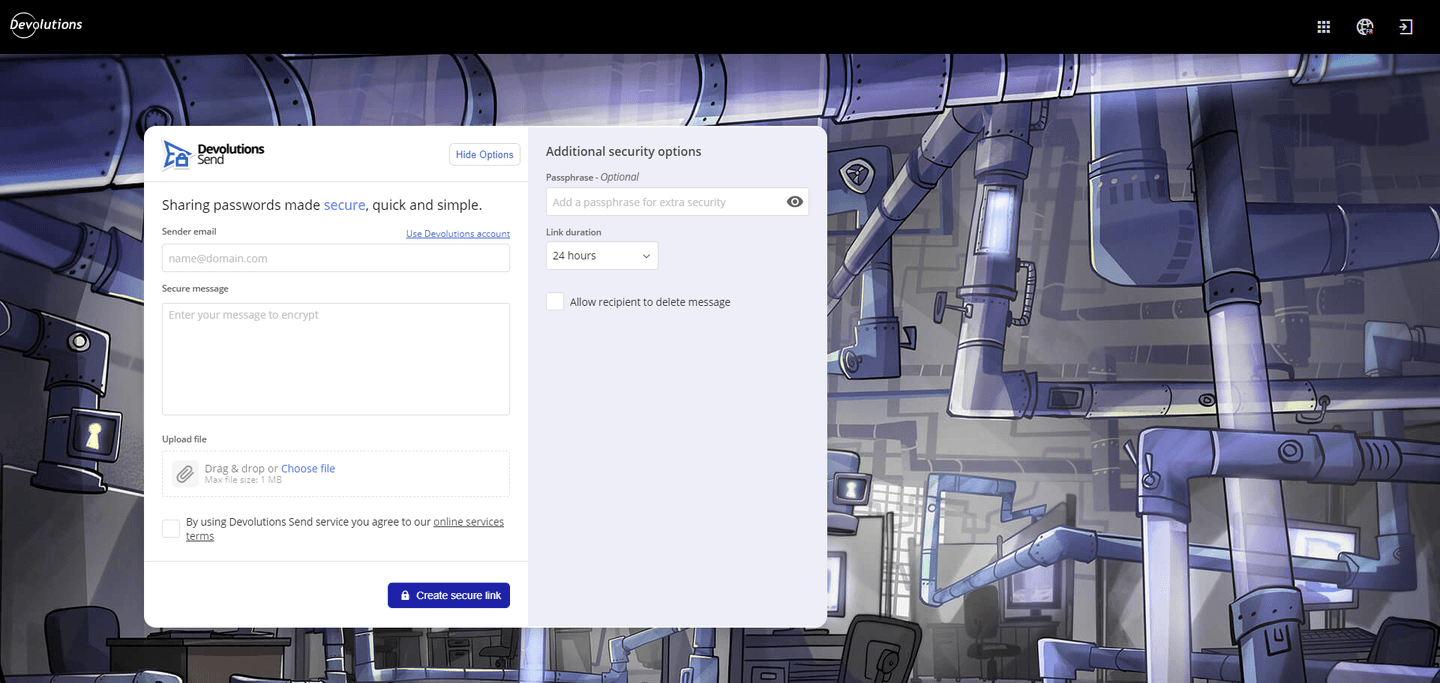The width and height of the screenshot is (1440, 683).
Task: Focus the Sender email field
Action: coord(335,258)
